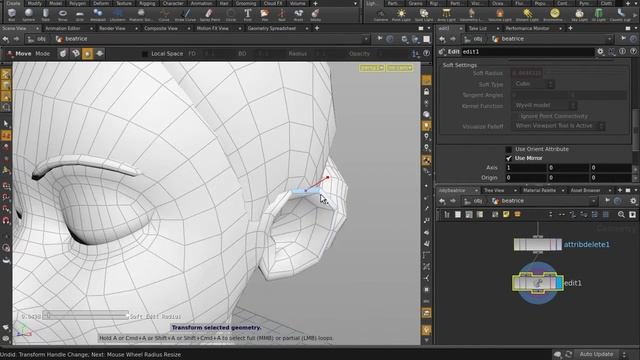The height and width of the screenshot is (360, 640).
Task: Select the Circle shelf tool
Action: tap(231, 15)
